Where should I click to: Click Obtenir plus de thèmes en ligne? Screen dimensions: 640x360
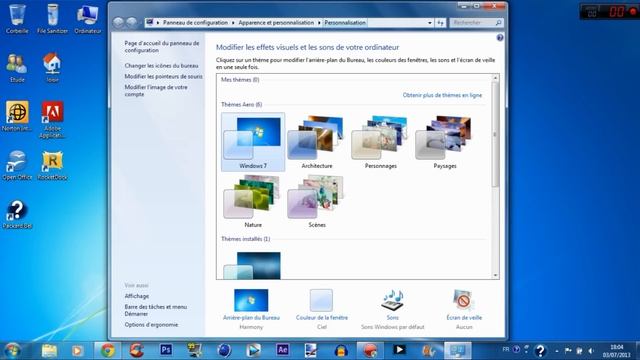tap(442, 95)
